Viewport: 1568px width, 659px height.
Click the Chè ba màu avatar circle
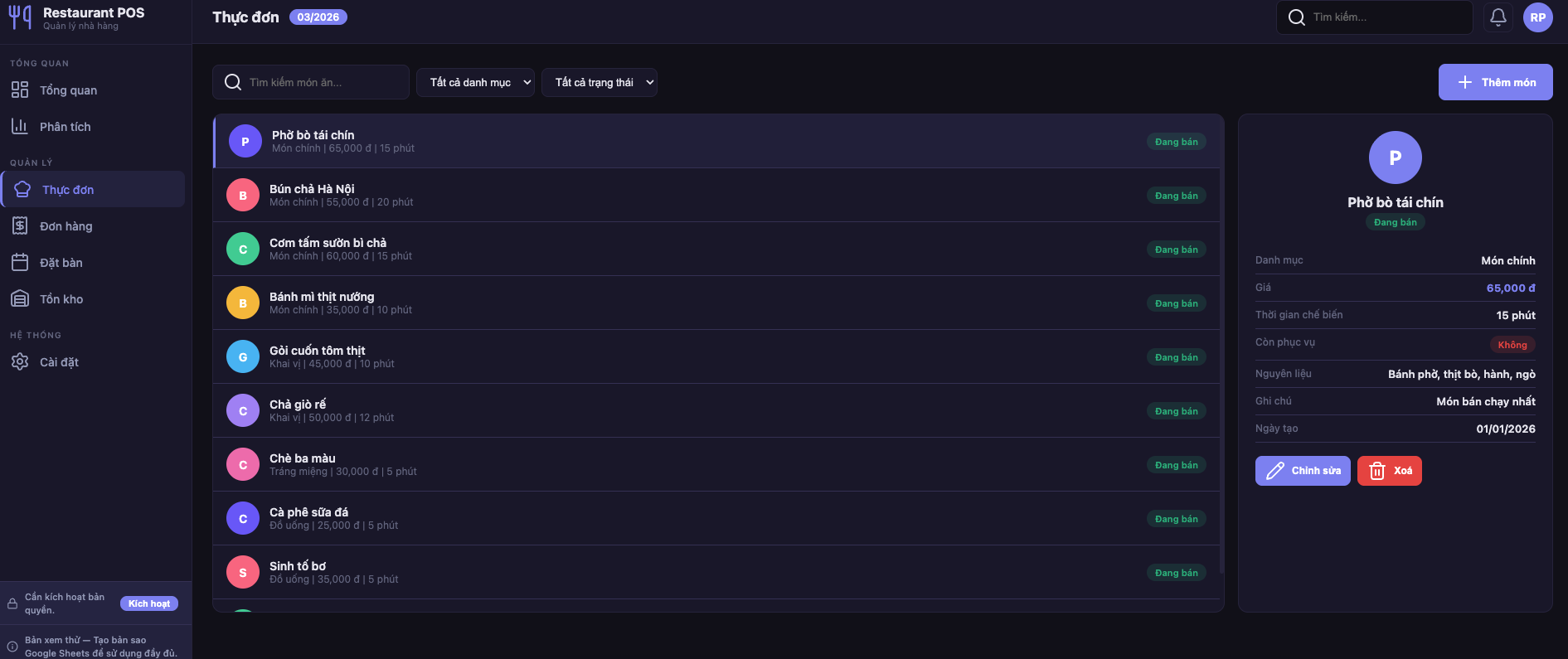[243, 465]
